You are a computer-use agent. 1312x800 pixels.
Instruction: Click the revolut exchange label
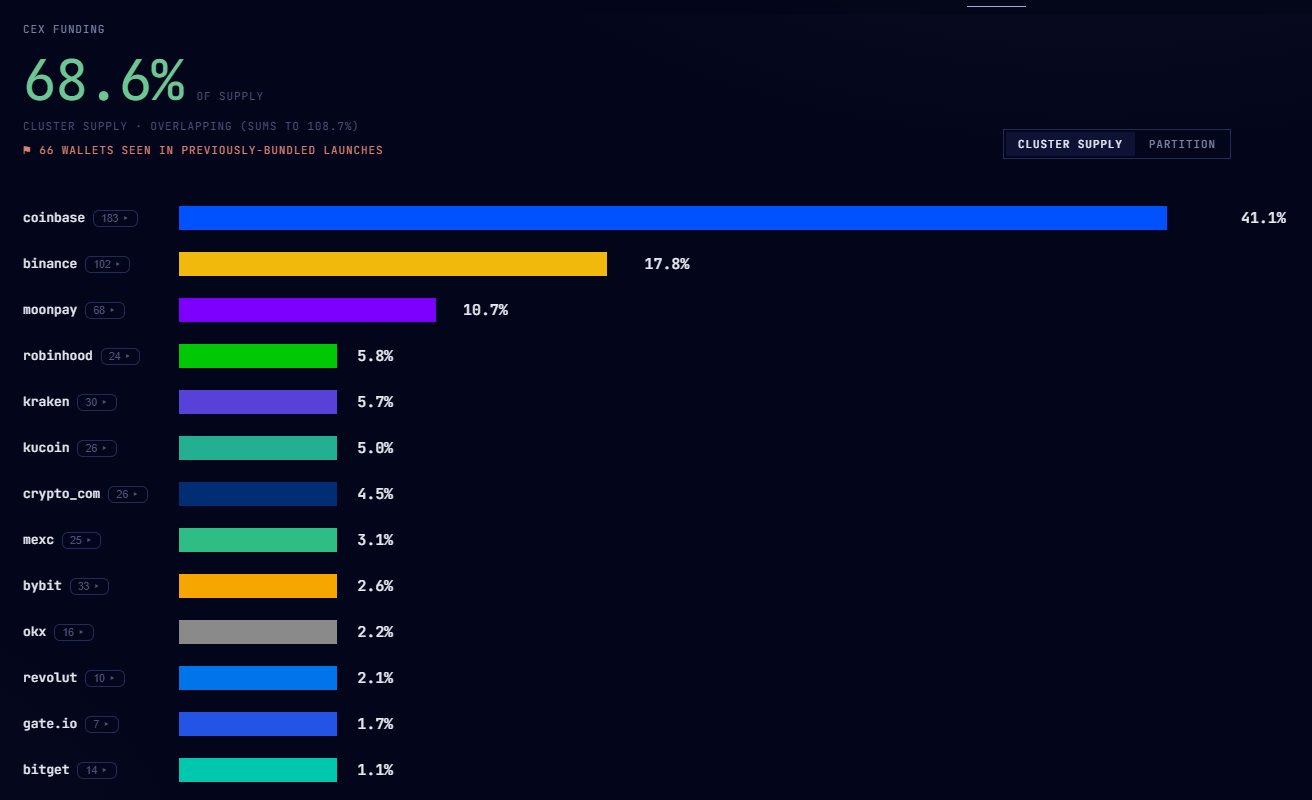pos(50,678)
